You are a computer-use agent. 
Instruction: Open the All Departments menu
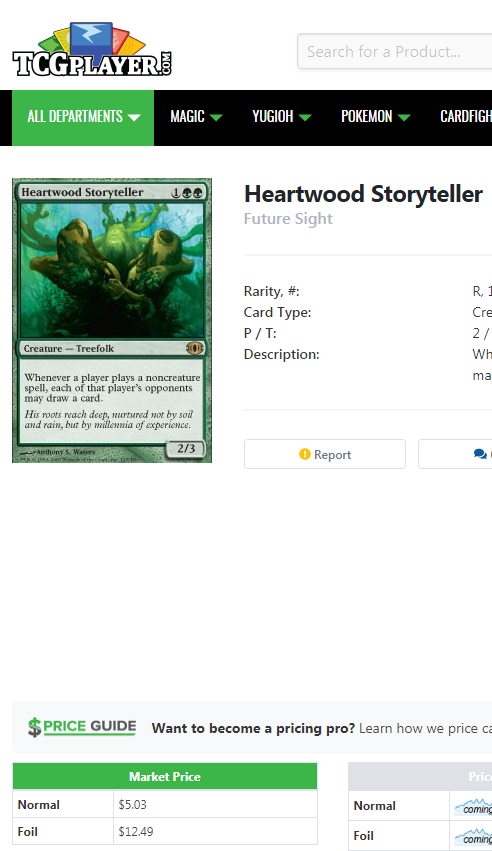(83, 118)
